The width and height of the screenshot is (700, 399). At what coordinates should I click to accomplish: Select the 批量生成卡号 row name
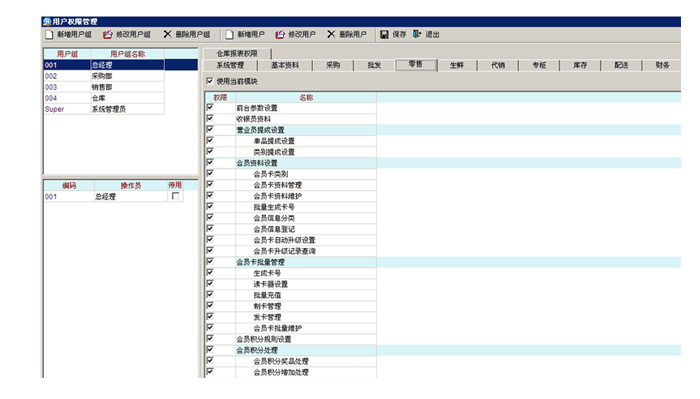[274, 207]
